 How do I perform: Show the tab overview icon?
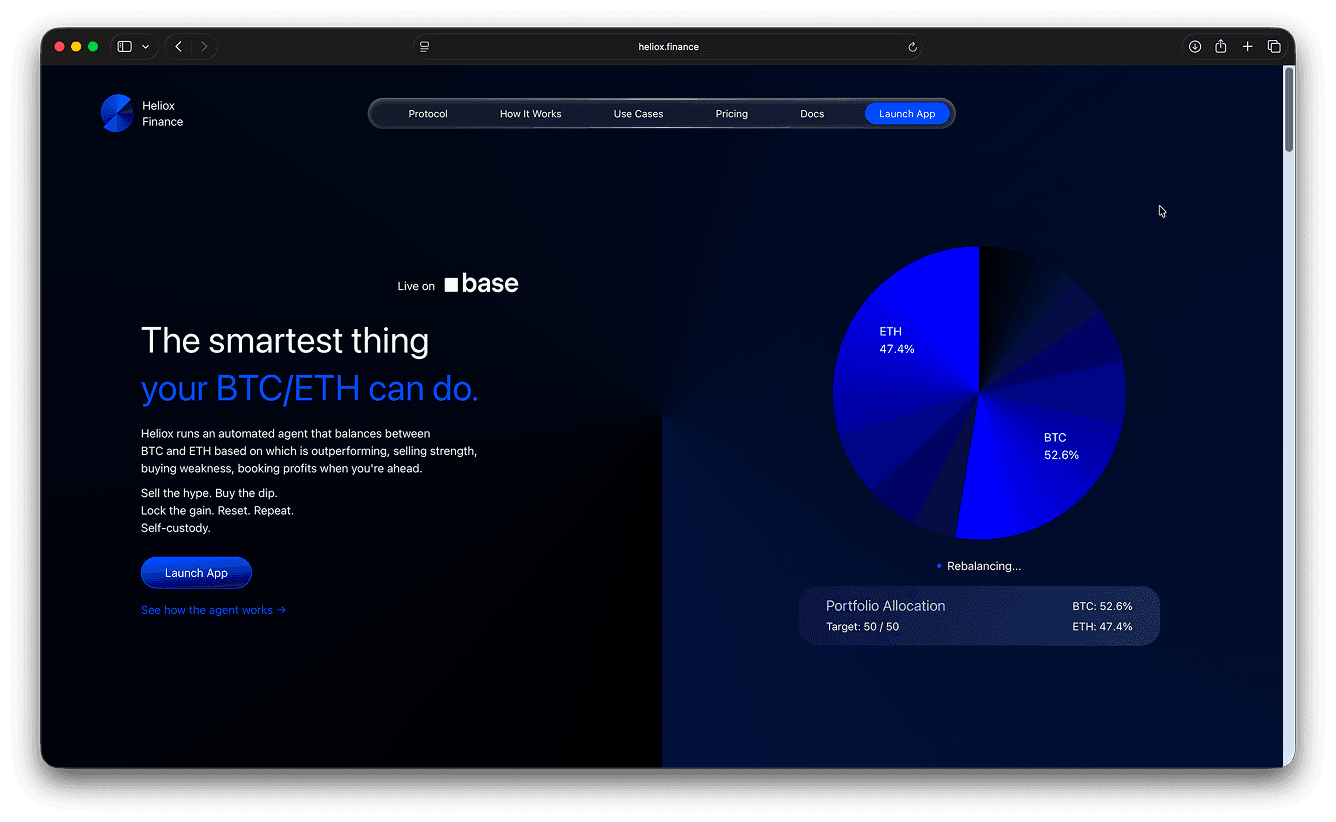pos(1274,47)
